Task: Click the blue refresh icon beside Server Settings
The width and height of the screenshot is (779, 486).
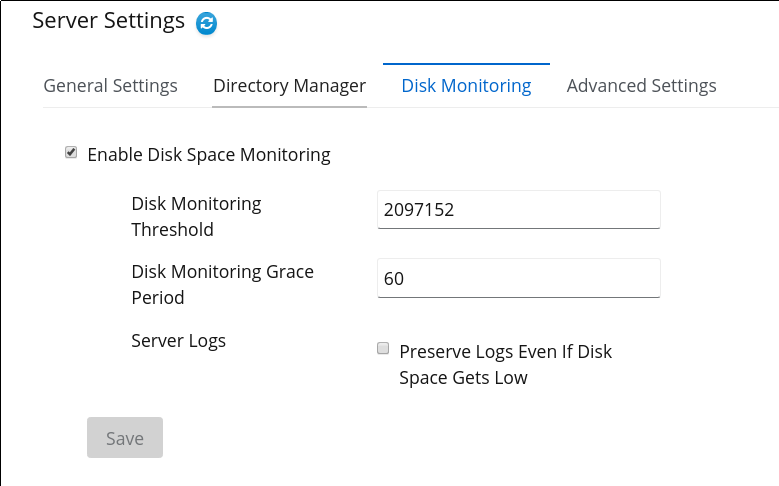Action: point(206,23)
